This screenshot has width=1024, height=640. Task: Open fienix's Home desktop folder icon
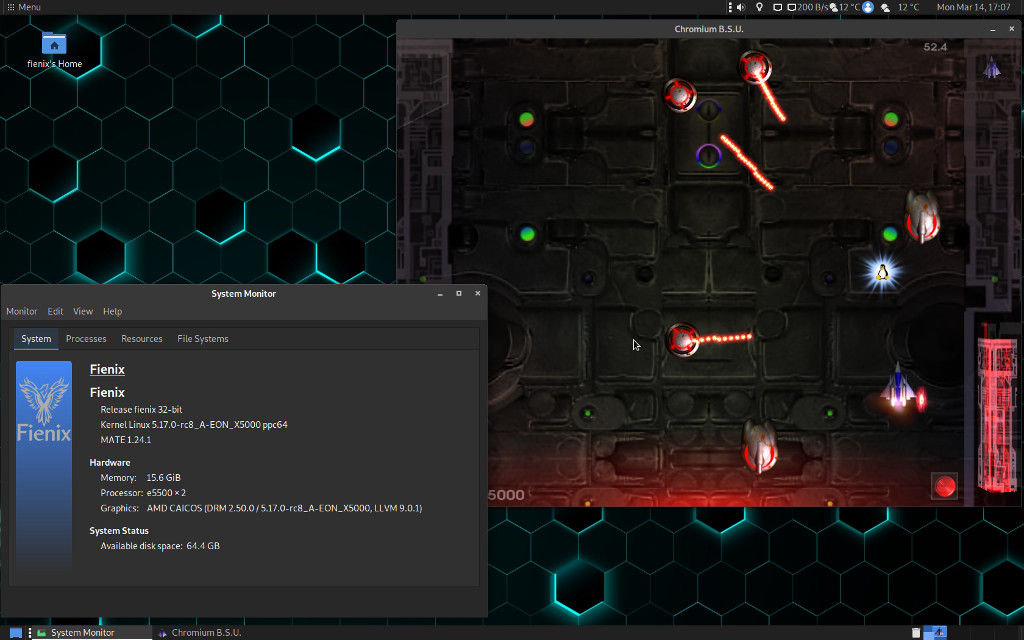[x=54, y=50]
